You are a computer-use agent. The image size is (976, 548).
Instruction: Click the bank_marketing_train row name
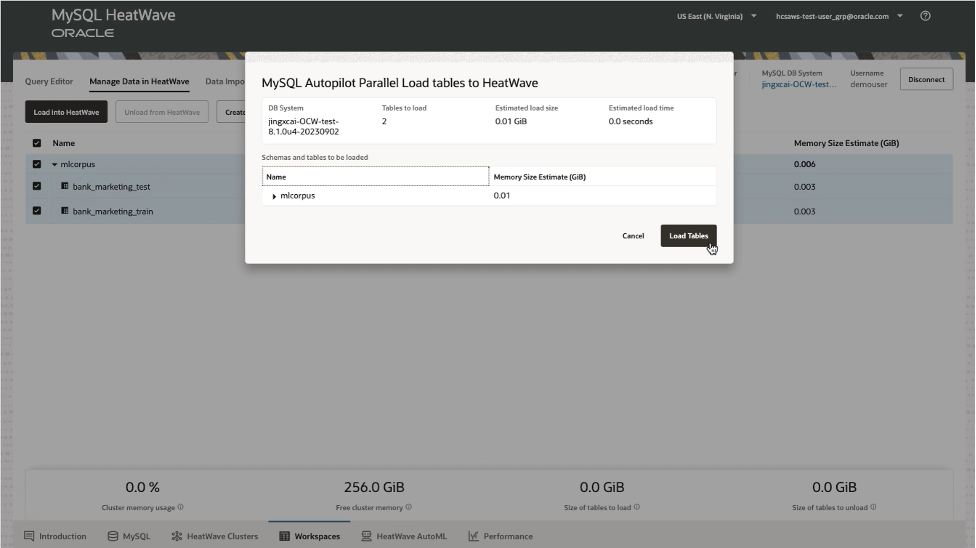(113, 212)
